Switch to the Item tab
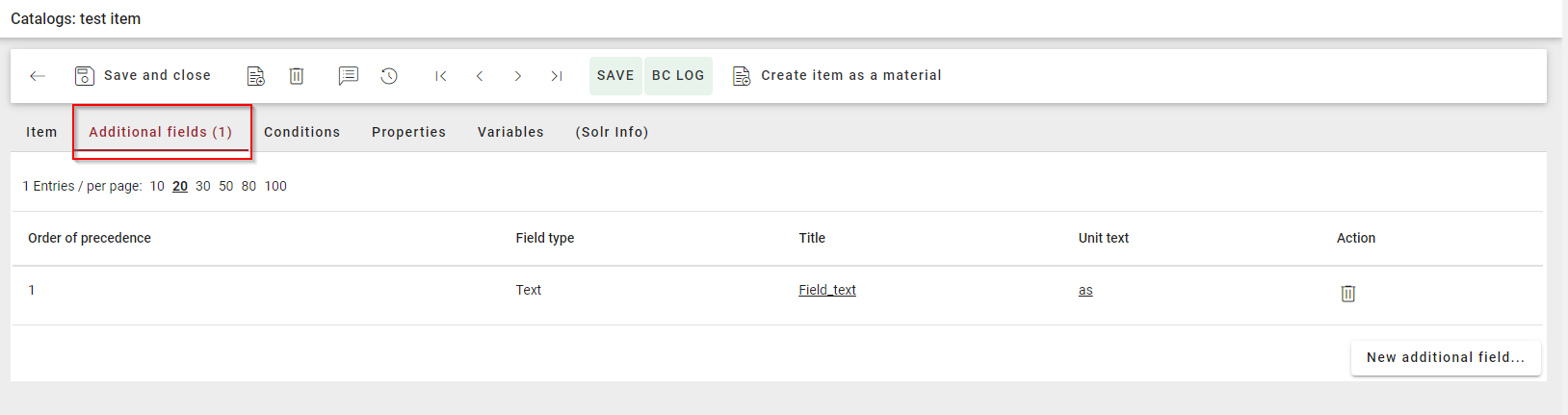The height and width of the screenshot is (415, 1568). tap(41, 132)
